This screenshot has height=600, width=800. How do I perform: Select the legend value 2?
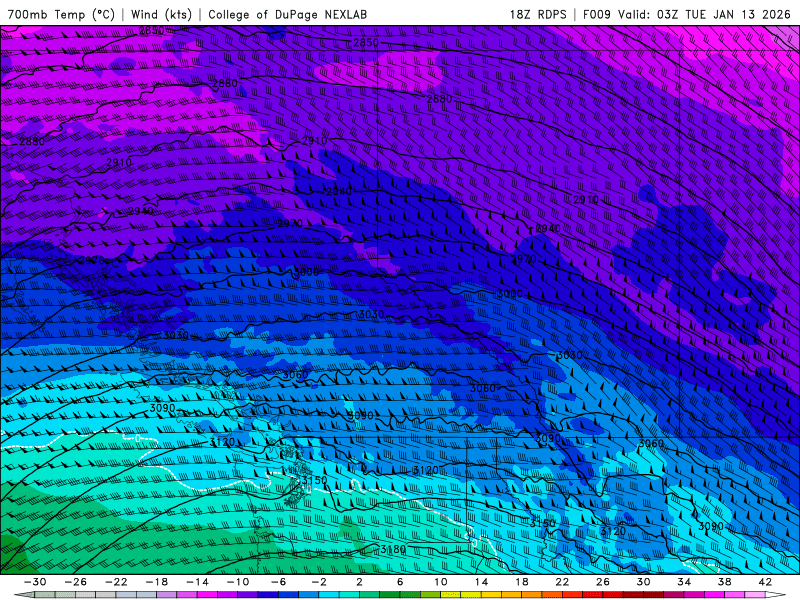[x=359, y=582]
